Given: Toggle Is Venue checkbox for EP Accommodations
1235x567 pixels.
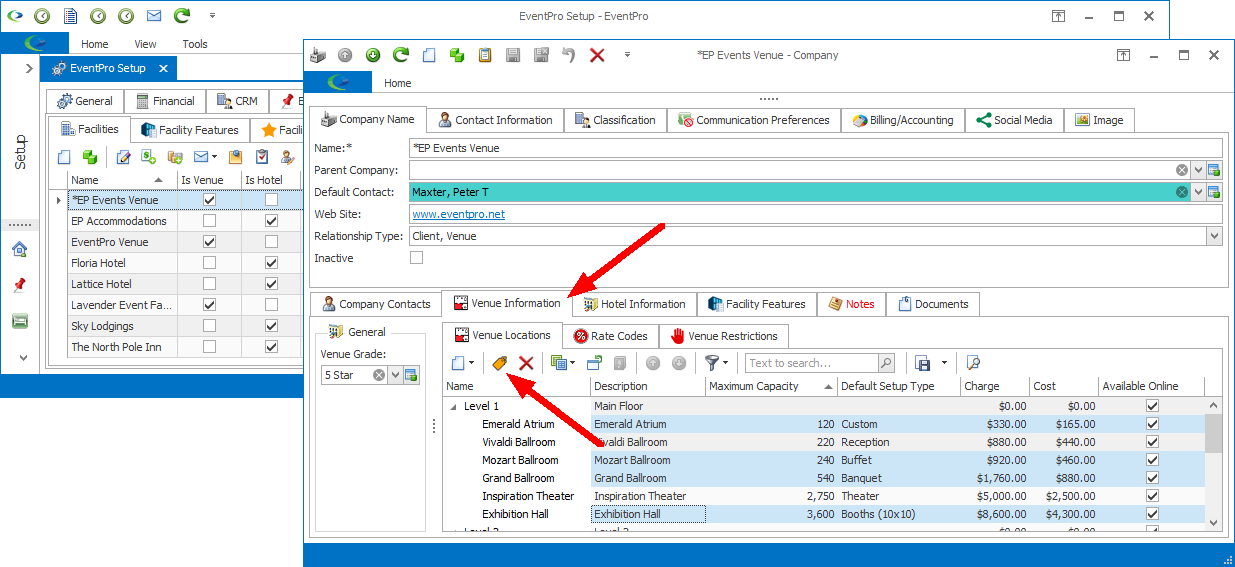Looking at the screenshot, I should click(209, 221).
